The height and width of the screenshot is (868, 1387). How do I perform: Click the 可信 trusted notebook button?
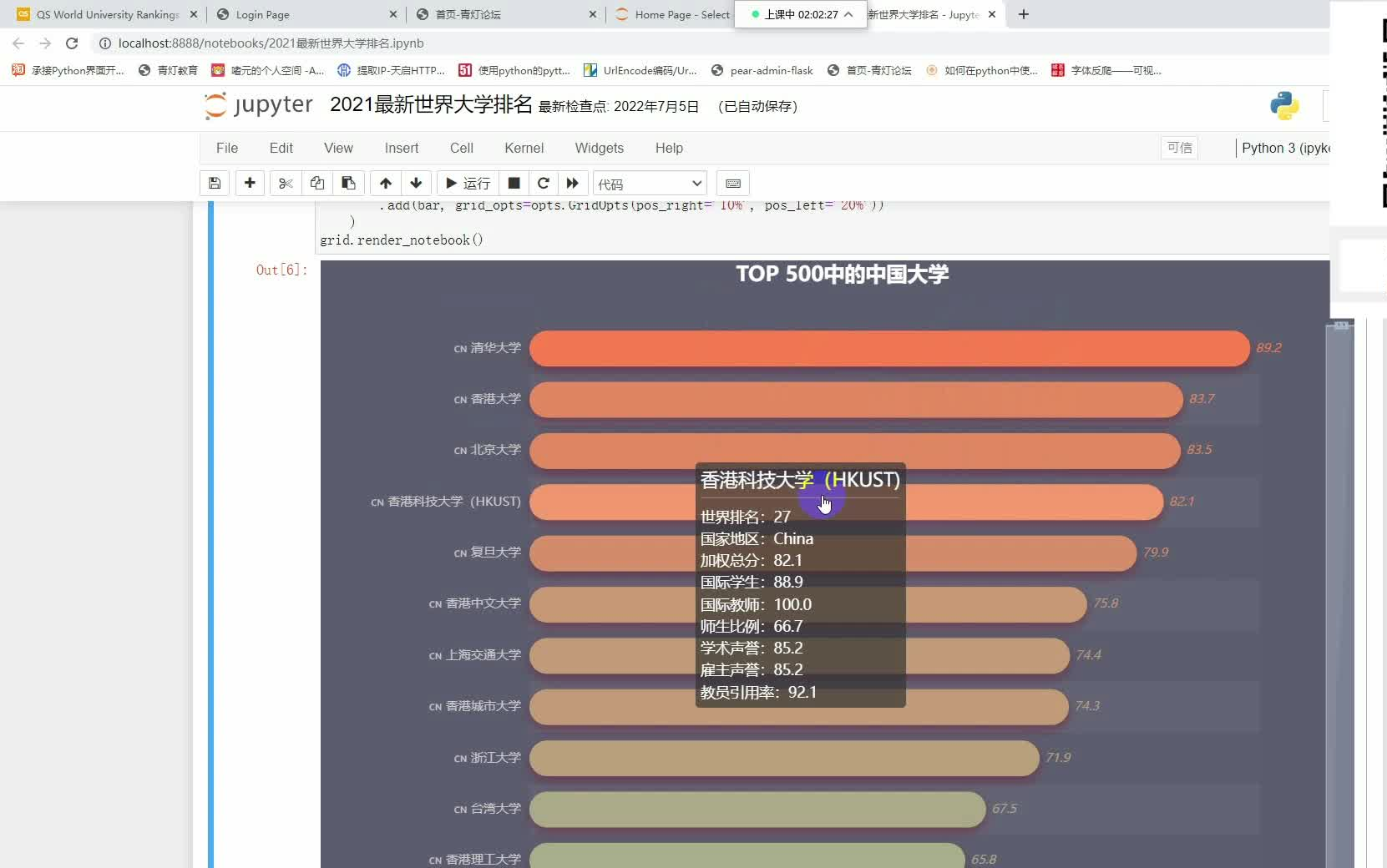(1178, 148)
